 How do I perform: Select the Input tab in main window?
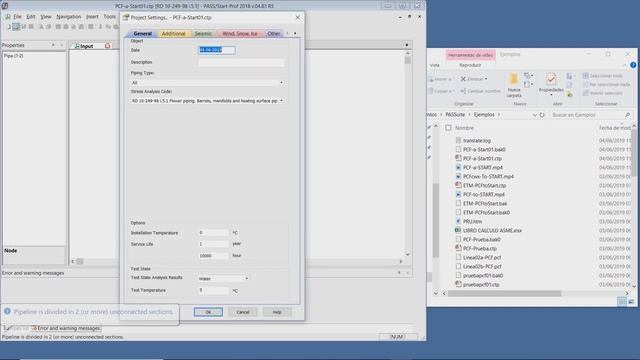tap(87, 46)
